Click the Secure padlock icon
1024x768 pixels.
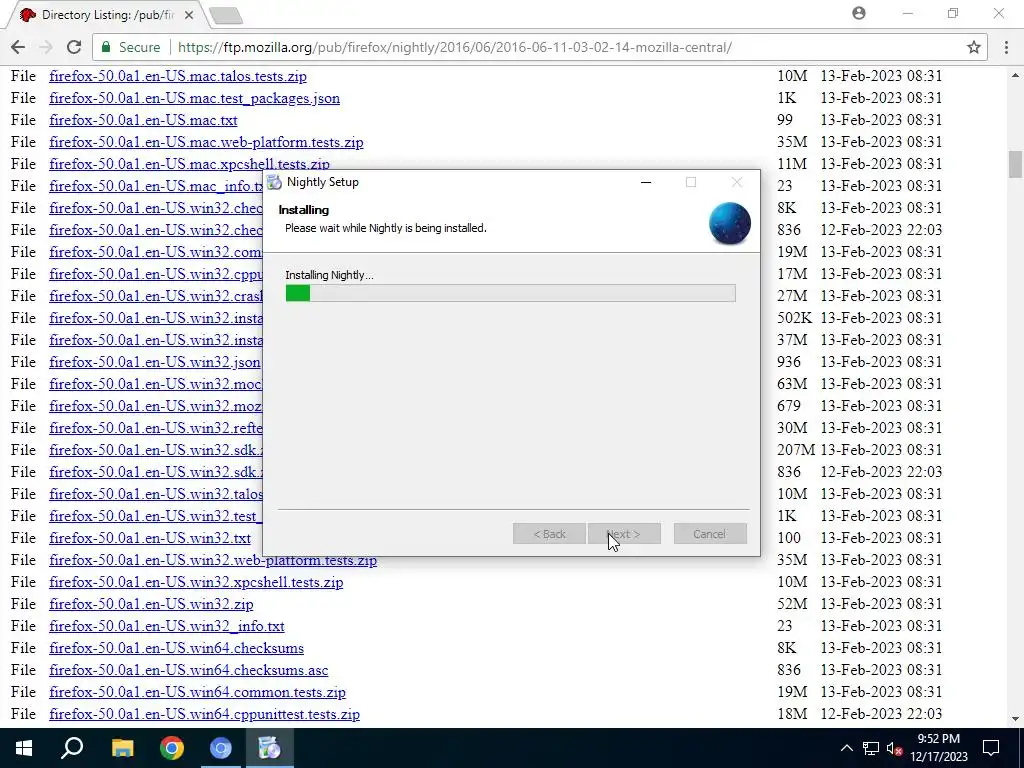pos(106,48)
